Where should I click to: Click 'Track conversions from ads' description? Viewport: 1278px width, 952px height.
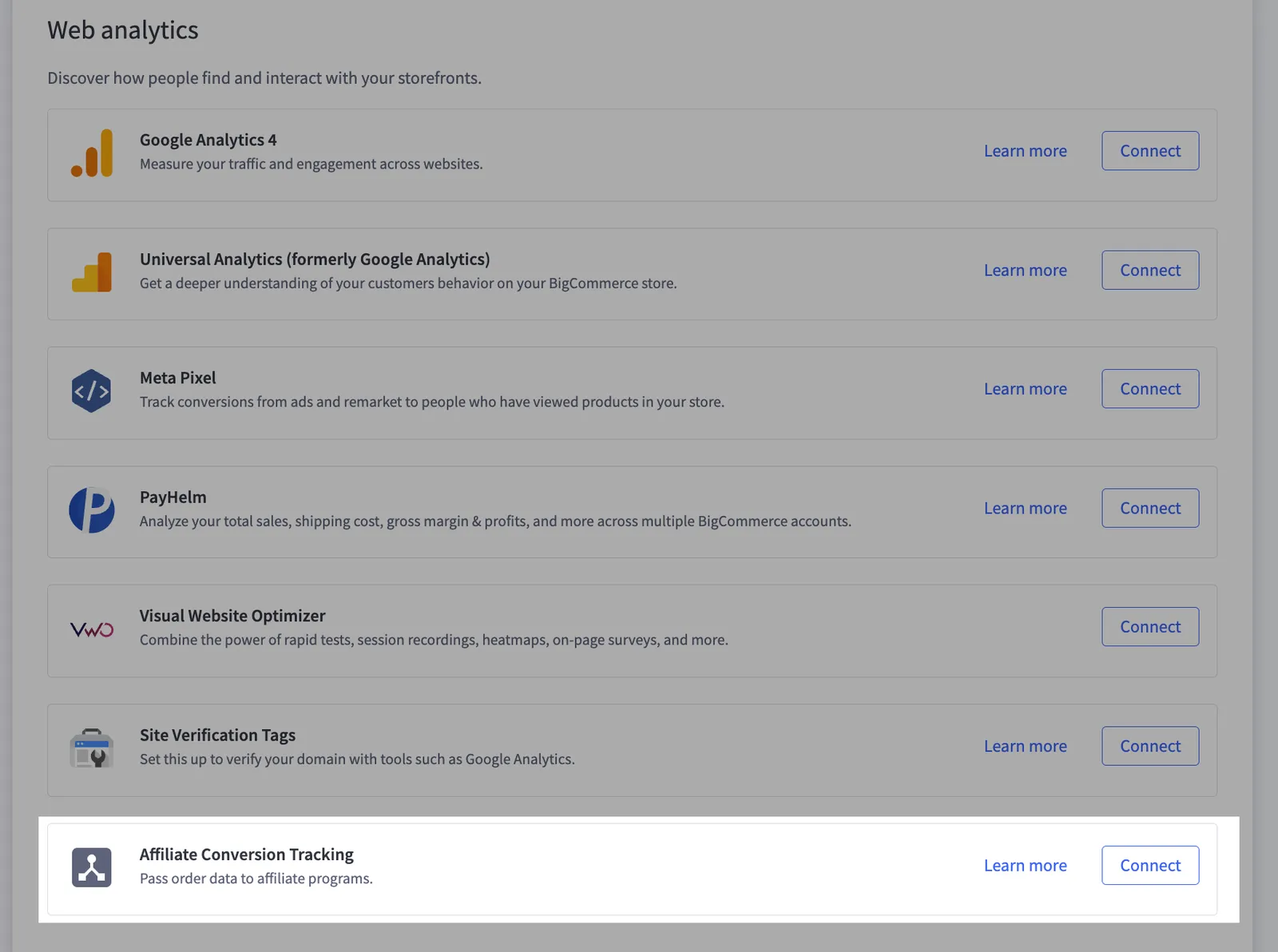coord(432,402)
